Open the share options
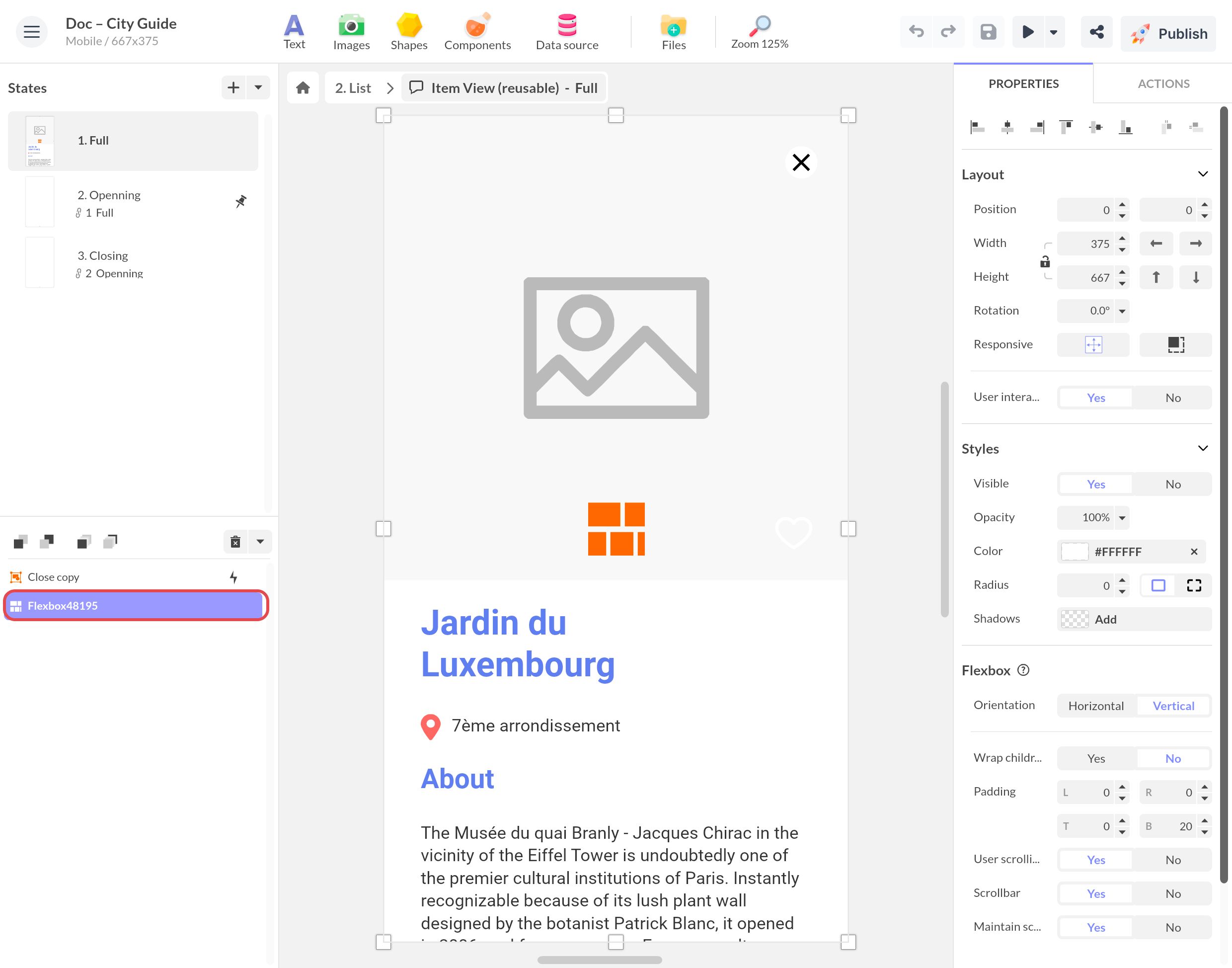Image resolution: width=1232 pixels, height=968 pixels. pyautogui.click(x=1096, y=32)
